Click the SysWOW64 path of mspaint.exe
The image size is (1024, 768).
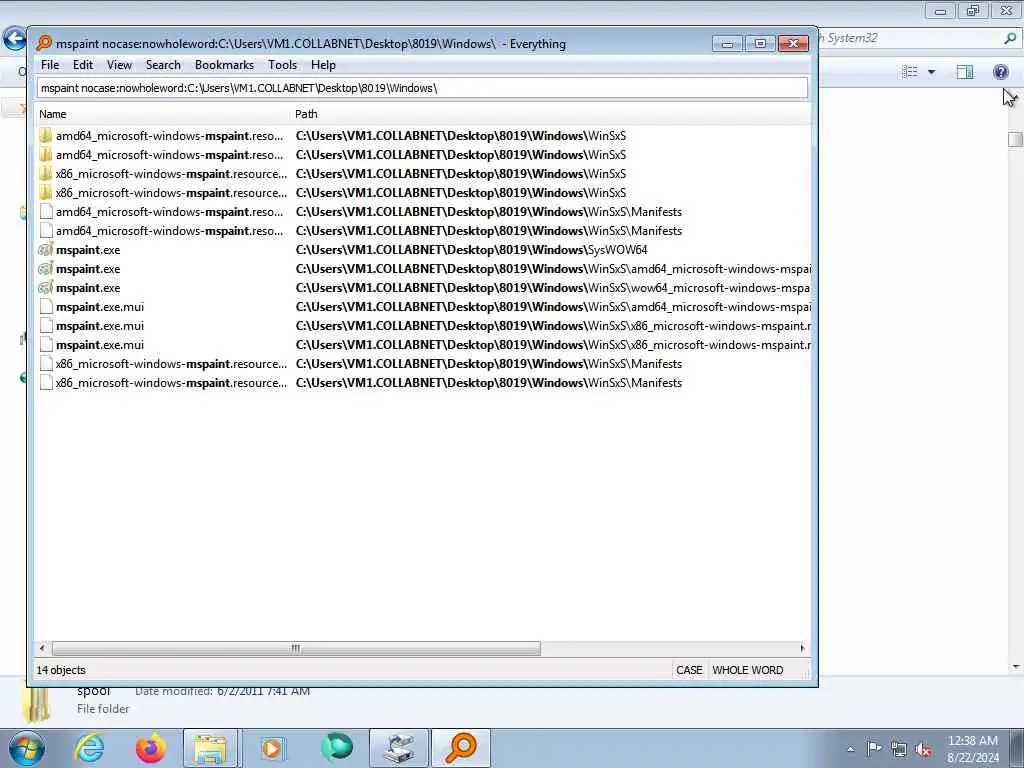point(472,249)
